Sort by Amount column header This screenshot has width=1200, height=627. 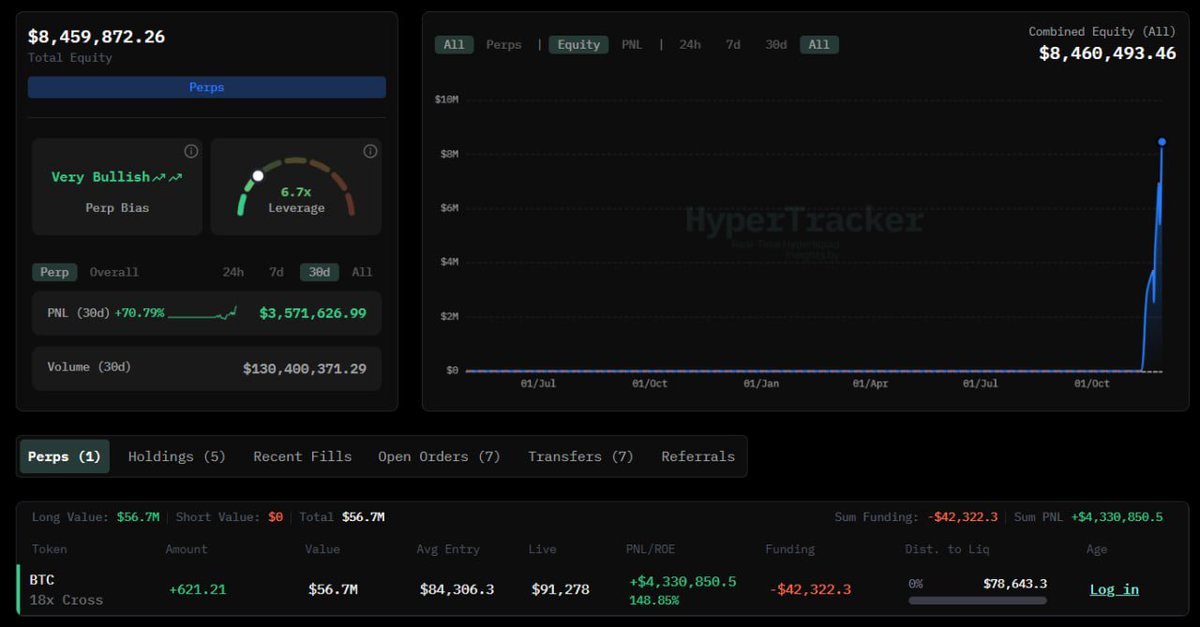[x=187, y=549]
